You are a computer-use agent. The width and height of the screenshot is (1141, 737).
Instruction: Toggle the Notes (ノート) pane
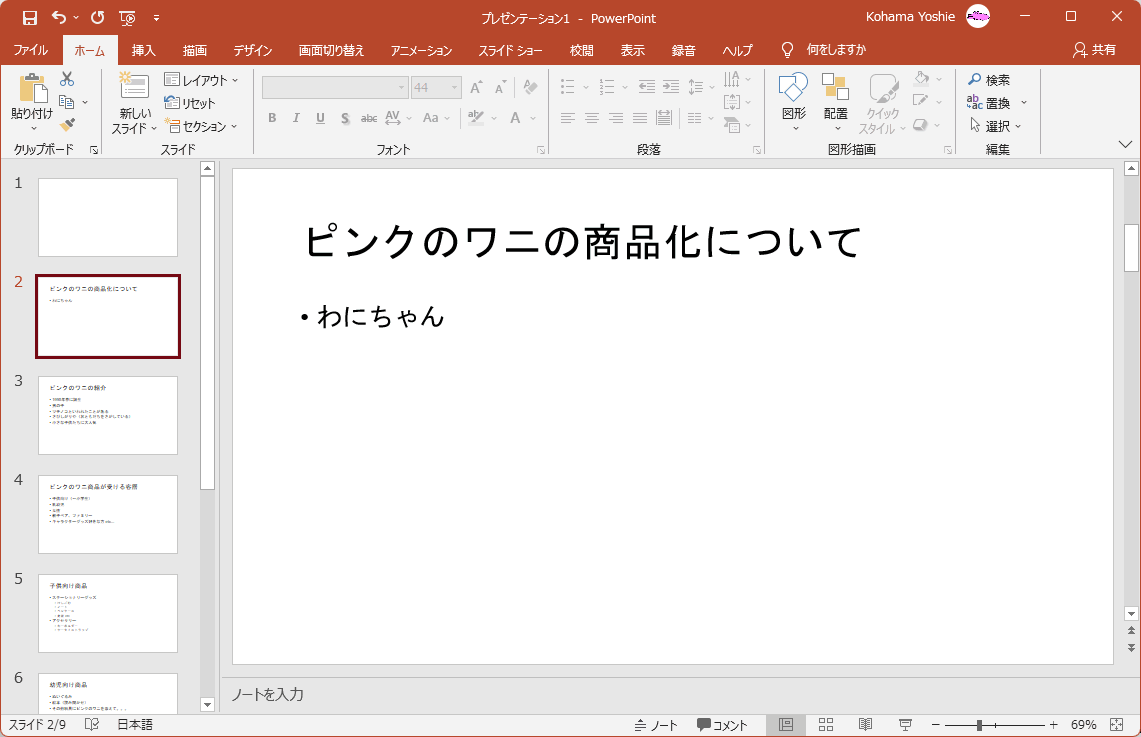tap(656, 725)
